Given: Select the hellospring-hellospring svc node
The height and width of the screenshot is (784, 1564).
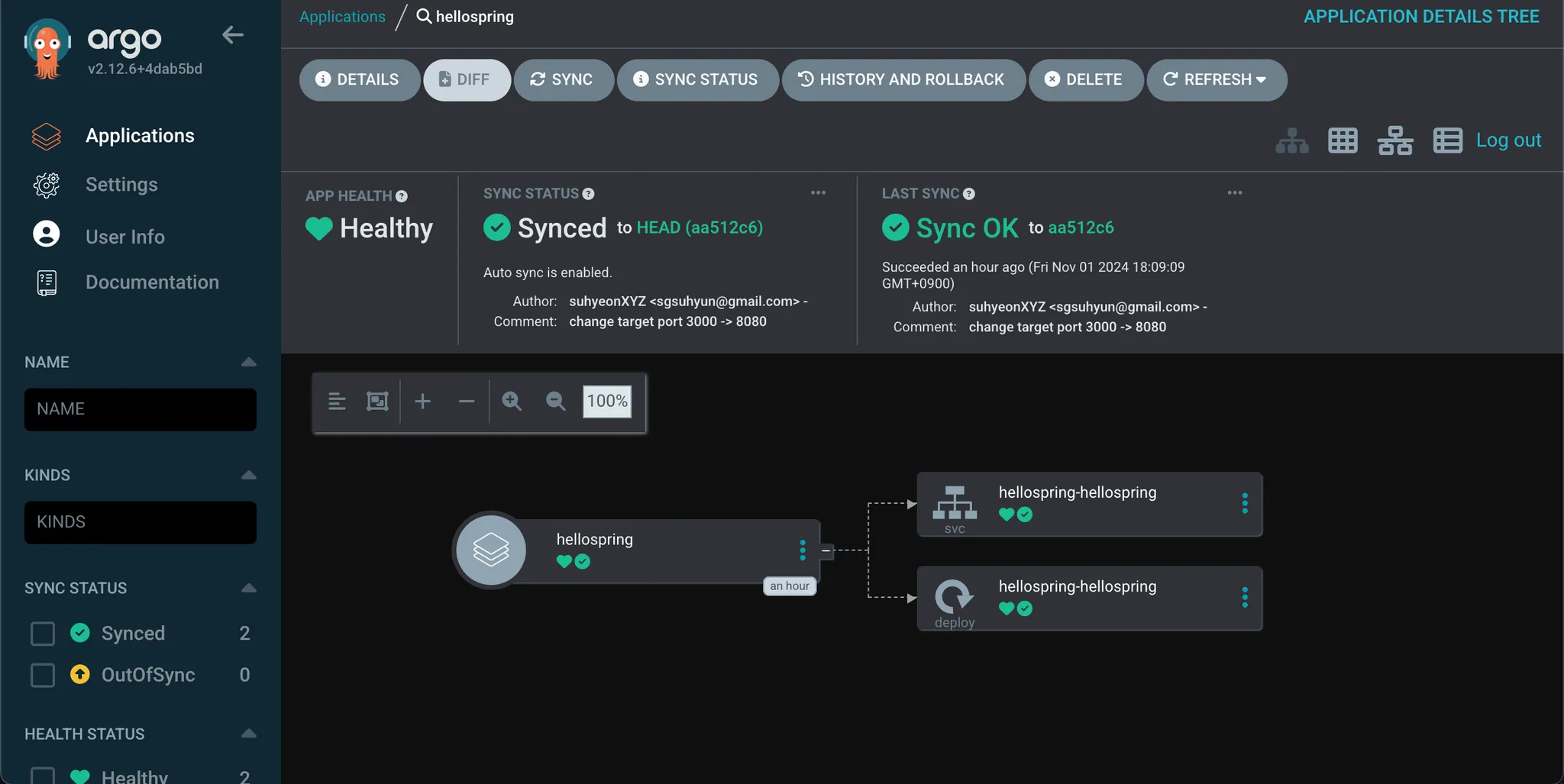Looking at the screenshot, I should [x=1090, y=505].
